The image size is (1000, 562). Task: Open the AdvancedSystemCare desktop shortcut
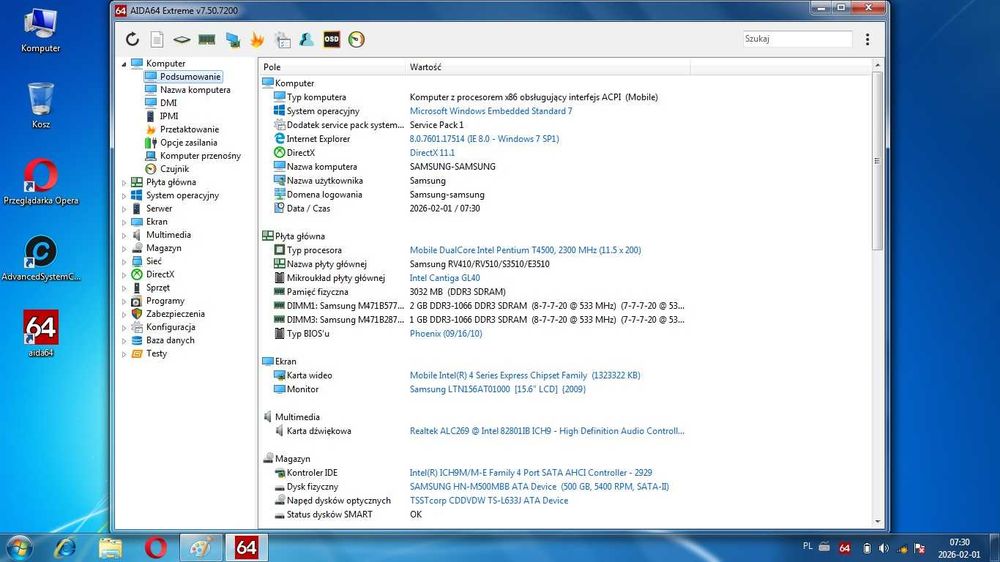pyautogui.click(x=41, y=258)
